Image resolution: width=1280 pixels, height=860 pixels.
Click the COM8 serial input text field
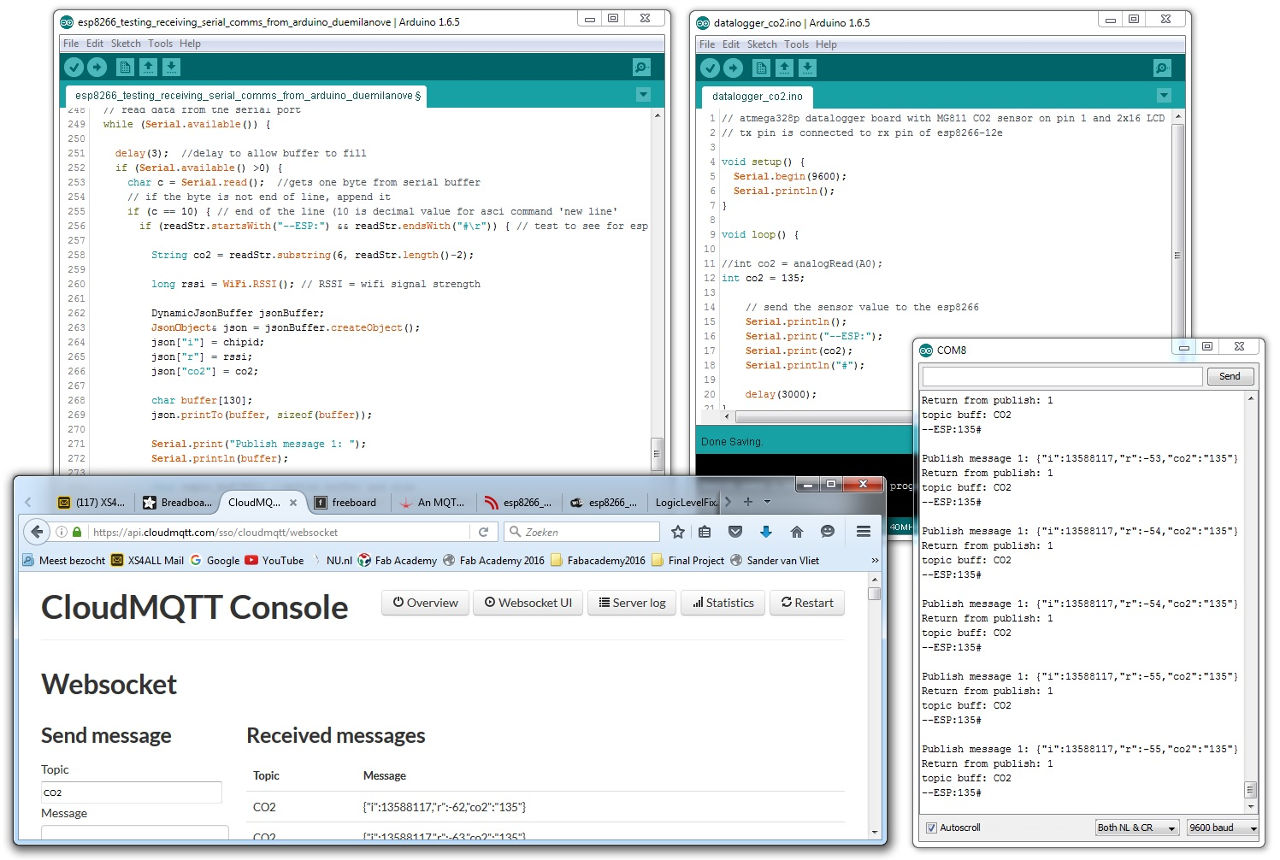tap(1062, 376)
